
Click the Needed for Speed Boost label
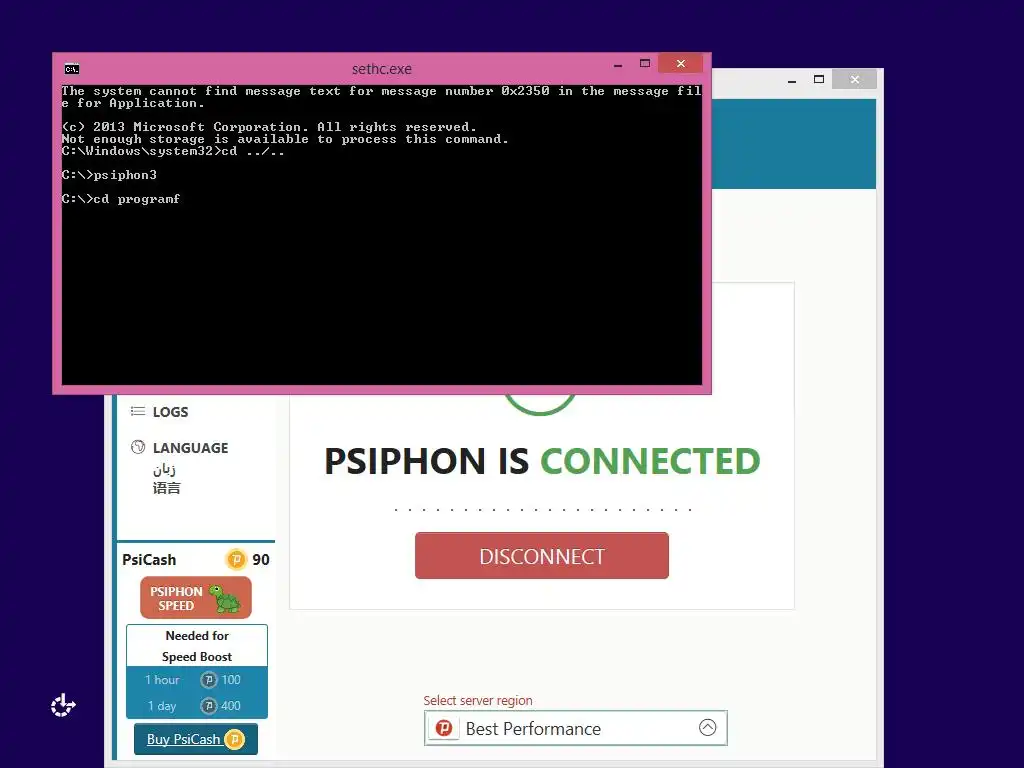tap(197, 646)
